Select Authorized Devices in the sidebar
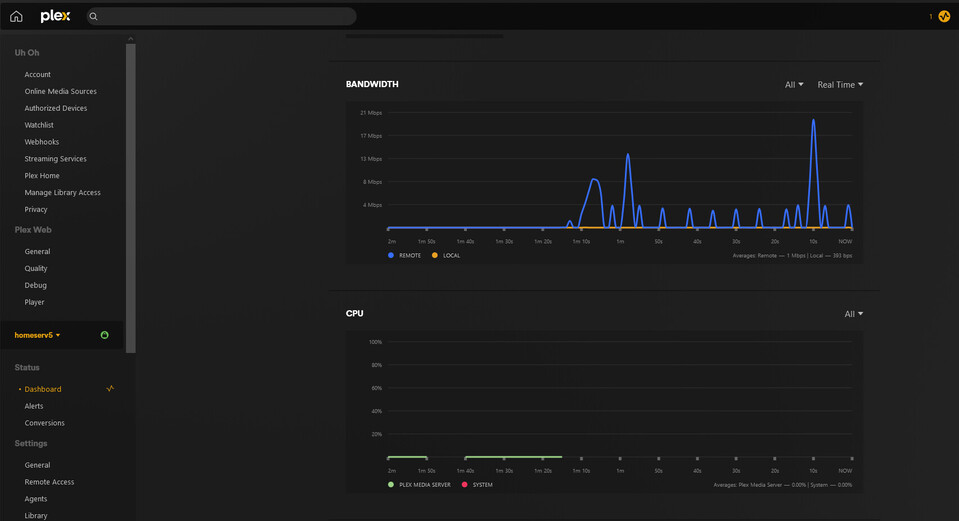Image resolution: width=959 pixels, height=521 pixels. pos(56,108)
